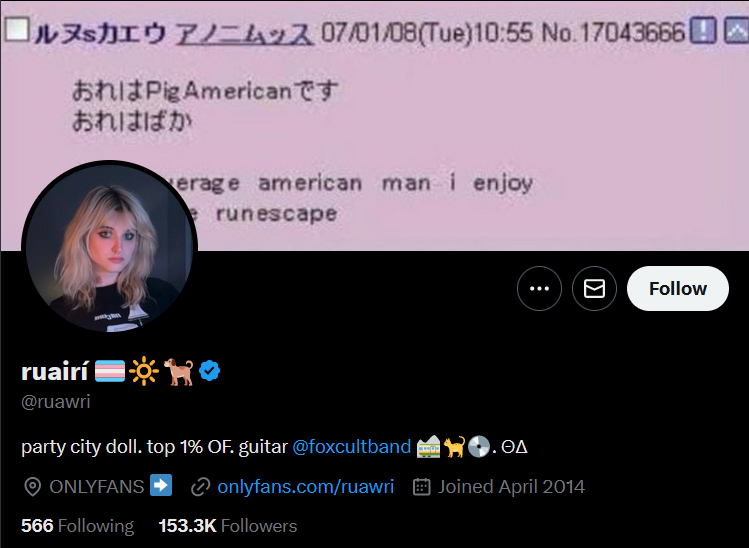Screen dimensions: 749x548
Task: Click the chain link icon beside the URL
Action: (200, 487)
